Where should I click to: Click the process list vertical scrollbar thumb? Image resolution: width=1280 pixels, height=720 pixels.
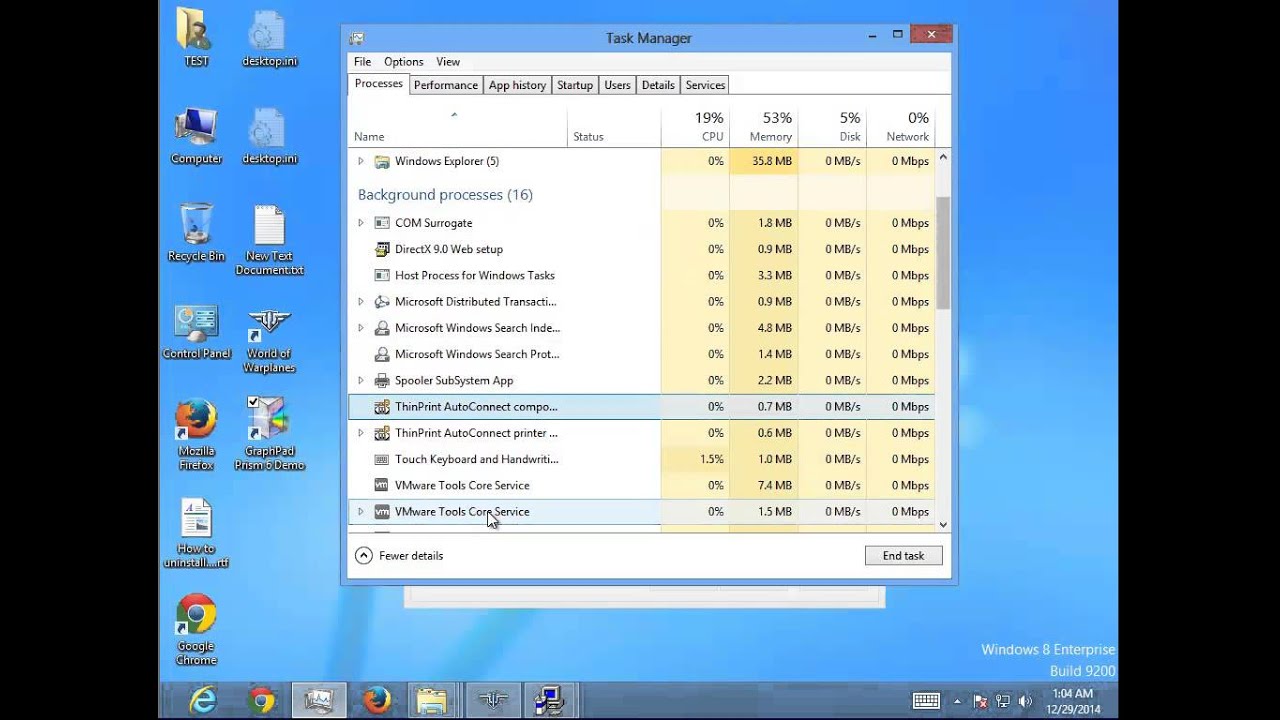943,253
